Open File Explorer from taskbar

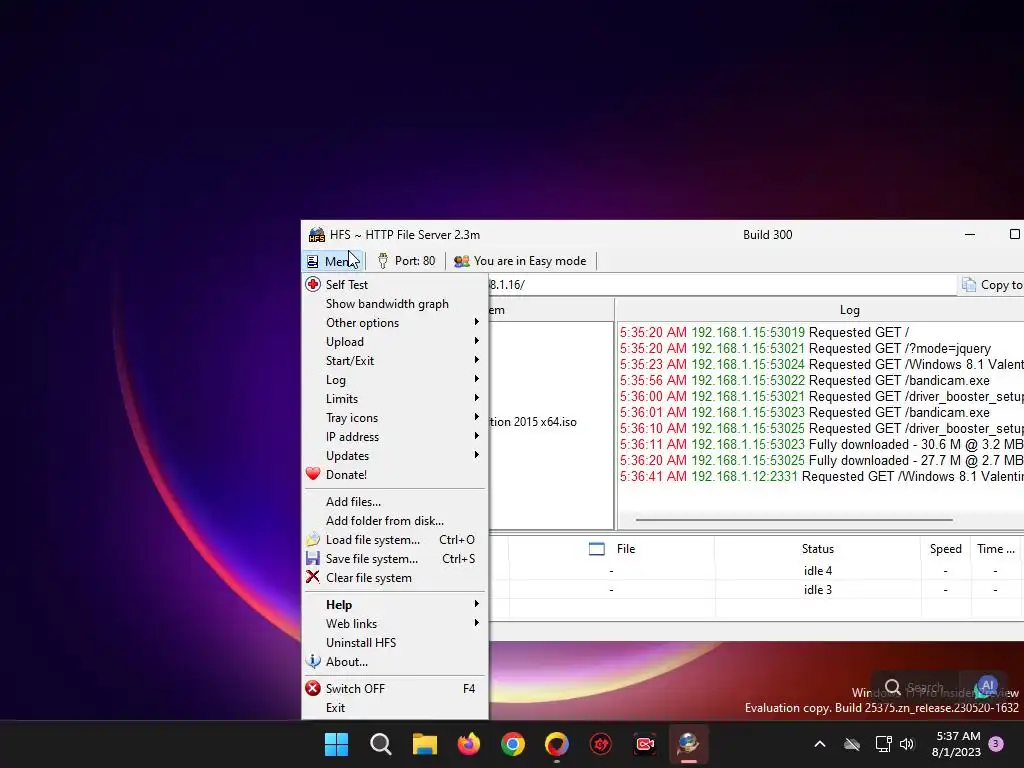(424, 744)
